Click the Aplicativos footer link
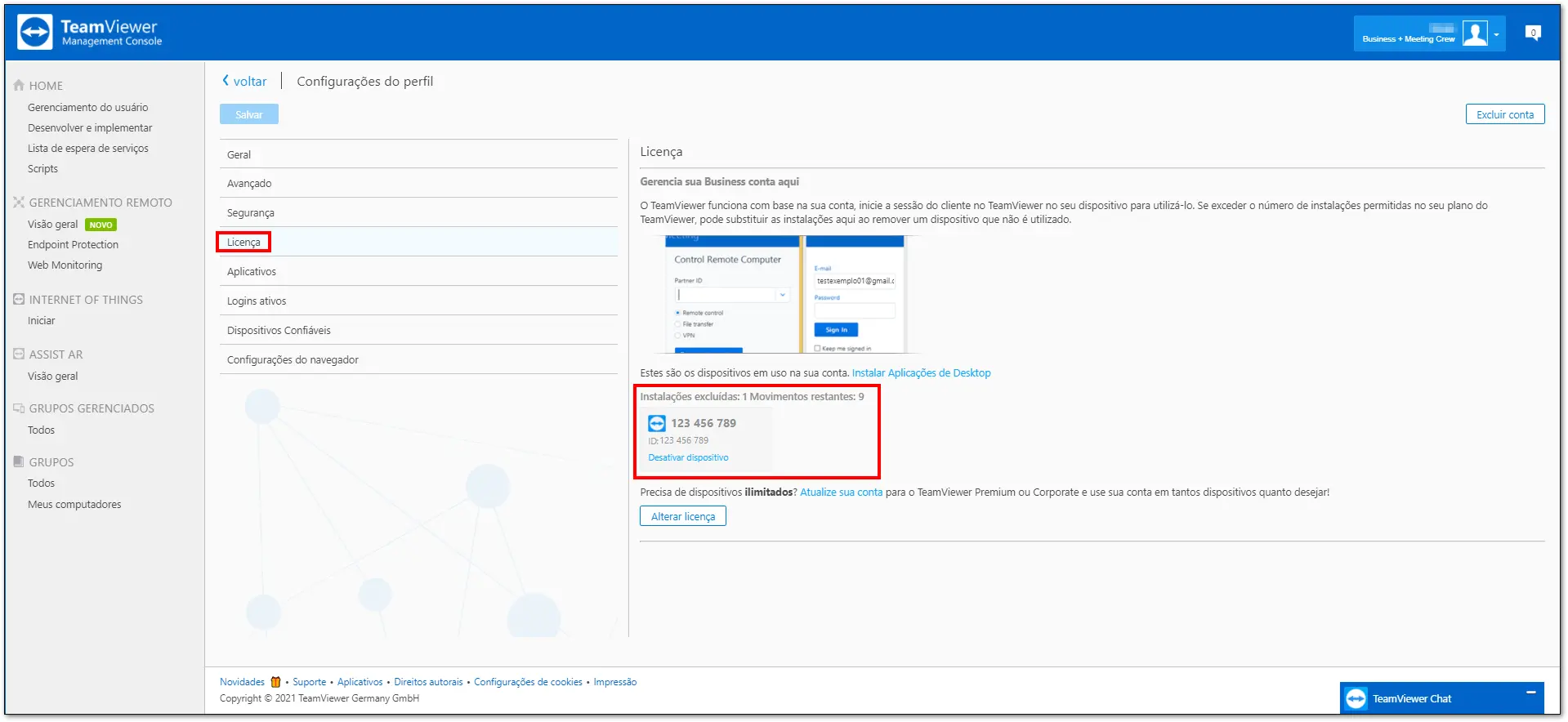 [360, 682]
